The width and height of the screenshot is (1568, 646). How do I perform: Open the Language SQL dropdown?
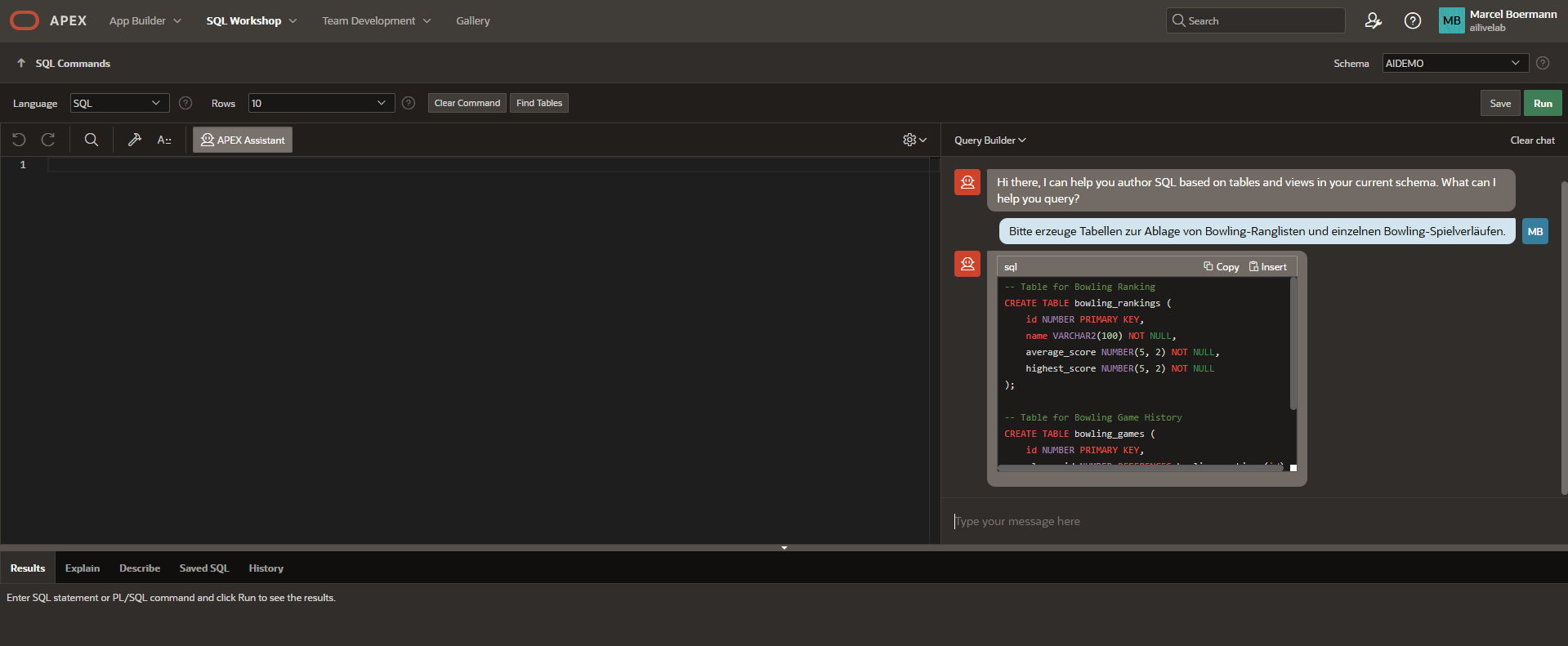pyautogui.click(x=119, y=103)
